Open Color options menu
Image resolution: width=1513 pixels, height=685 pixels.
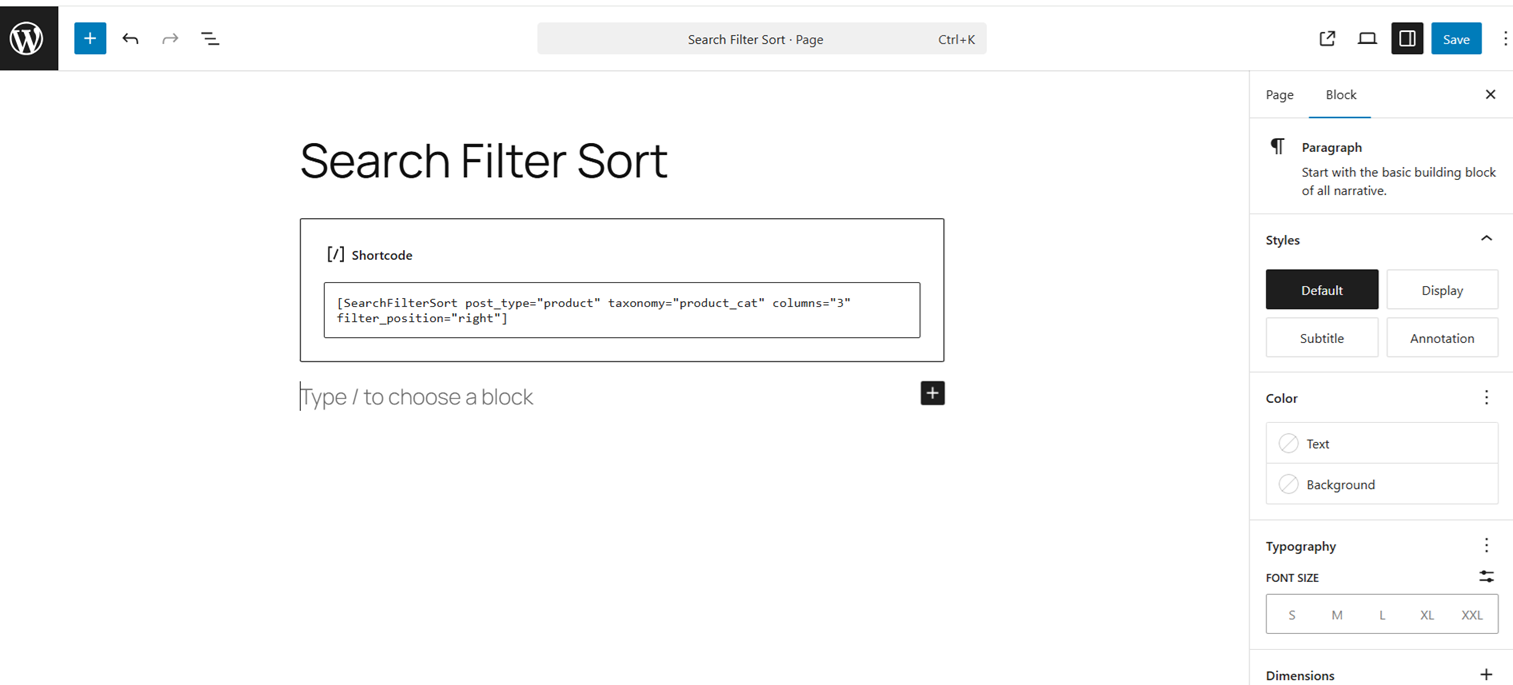[1486, 398]
